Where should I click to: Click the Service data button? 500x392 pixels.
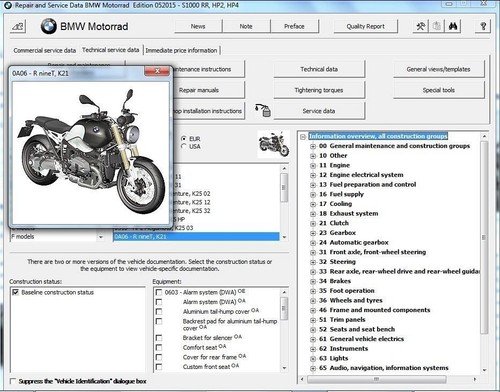[319, 111]
